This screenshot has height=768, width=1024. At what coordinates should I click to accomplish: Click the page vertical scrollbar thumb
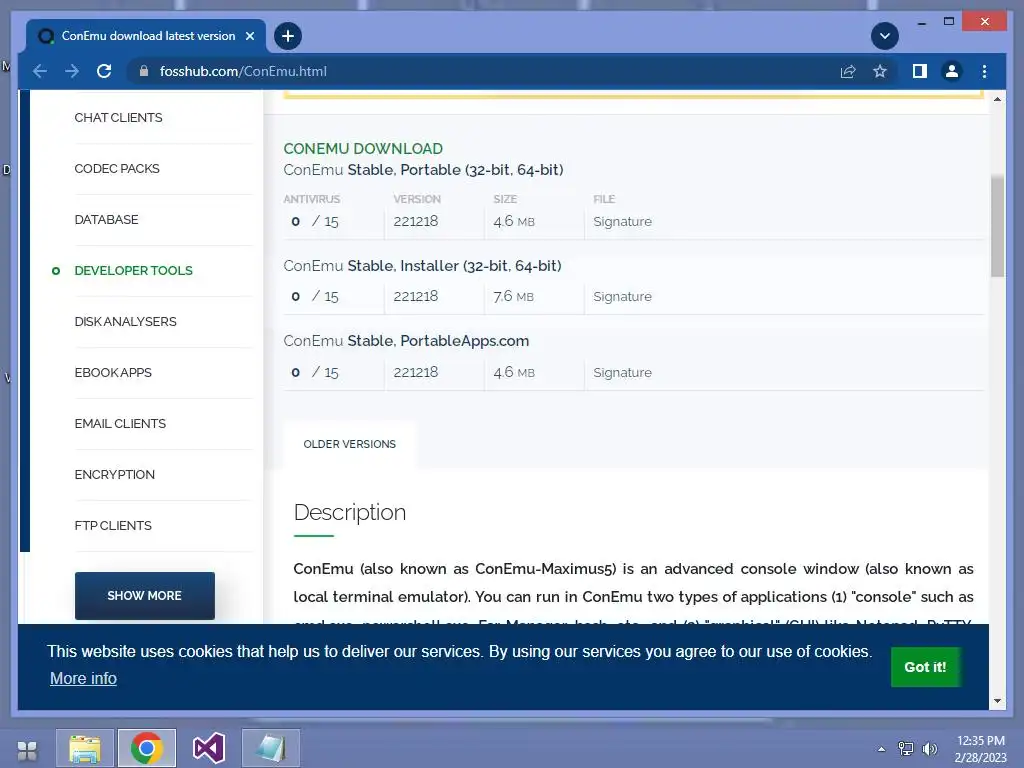point(997,226)
